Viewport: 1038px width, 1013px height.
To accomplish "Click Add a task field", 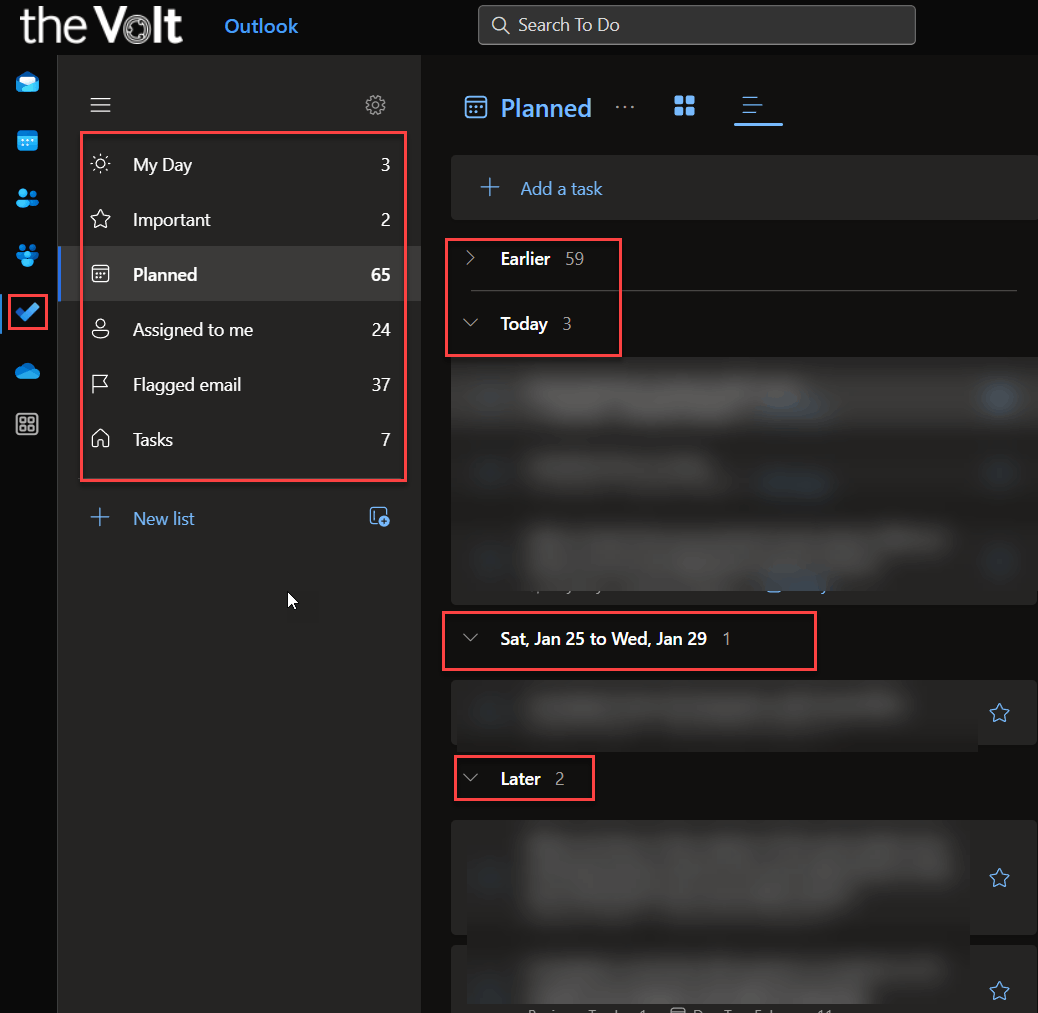I will 744,188.
